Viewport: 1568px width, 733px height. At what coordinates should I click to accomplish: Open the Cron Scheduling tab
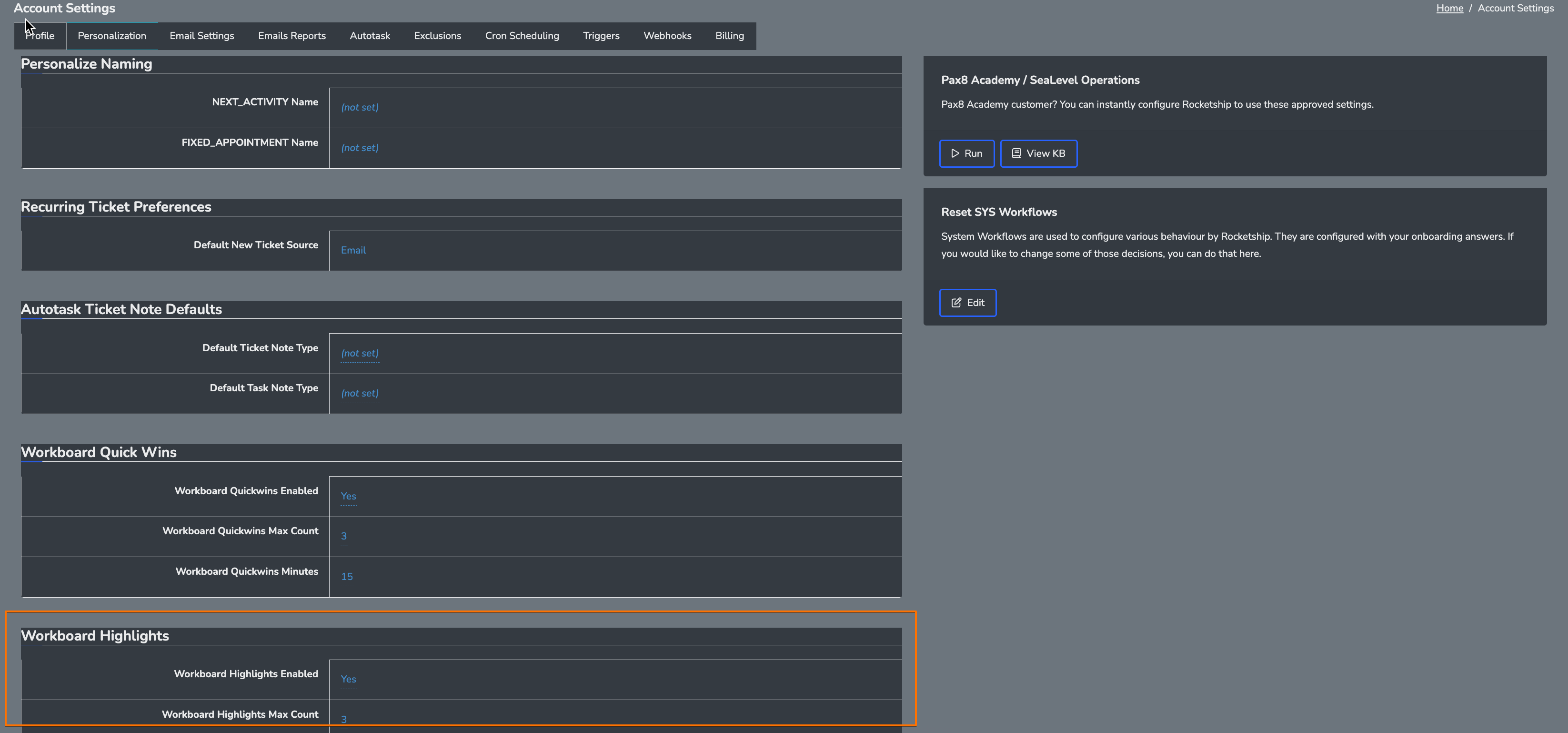tap(522, 36)
